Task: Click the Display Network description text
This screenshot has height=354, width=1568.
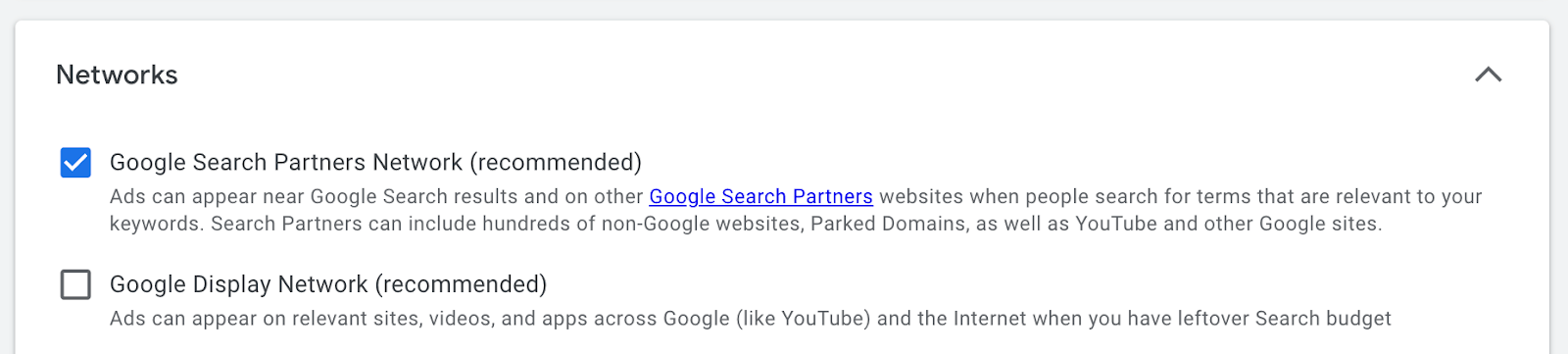Action: (751, 319)
